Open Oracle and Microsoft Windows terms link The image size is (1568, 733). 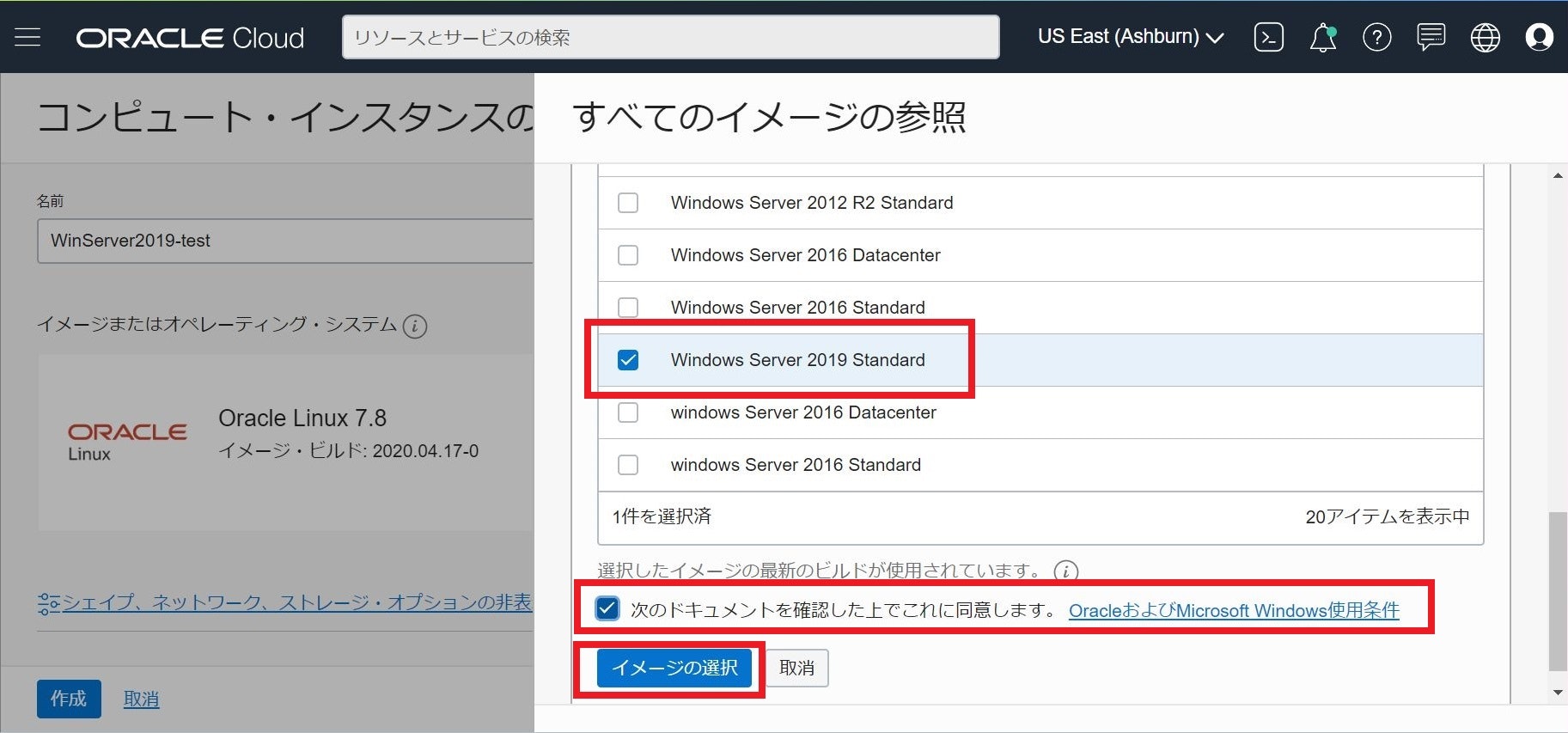point(1234,610)
